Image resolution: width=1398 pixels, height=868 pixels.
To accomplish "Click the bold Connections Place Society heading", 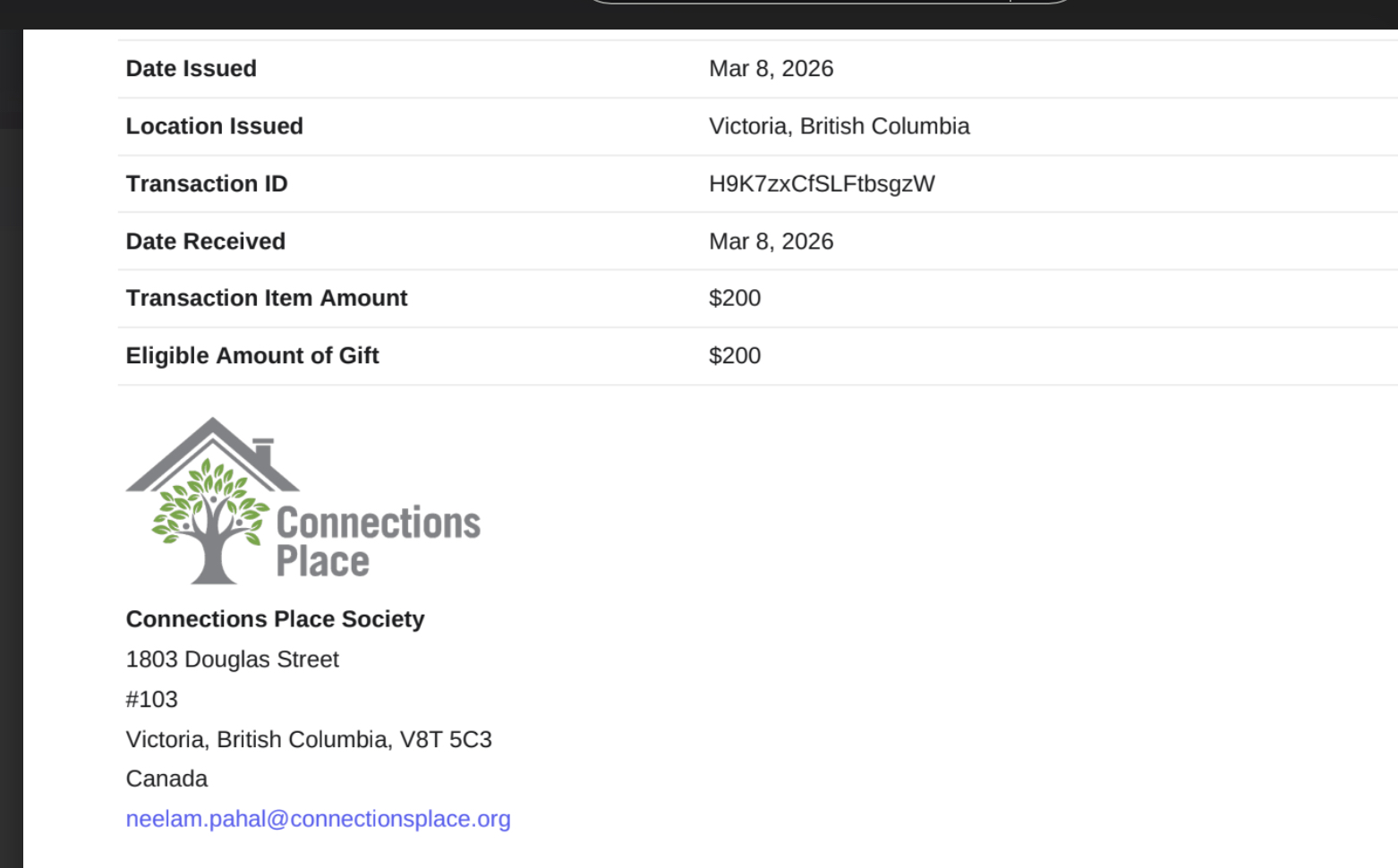I will [275, 619].
